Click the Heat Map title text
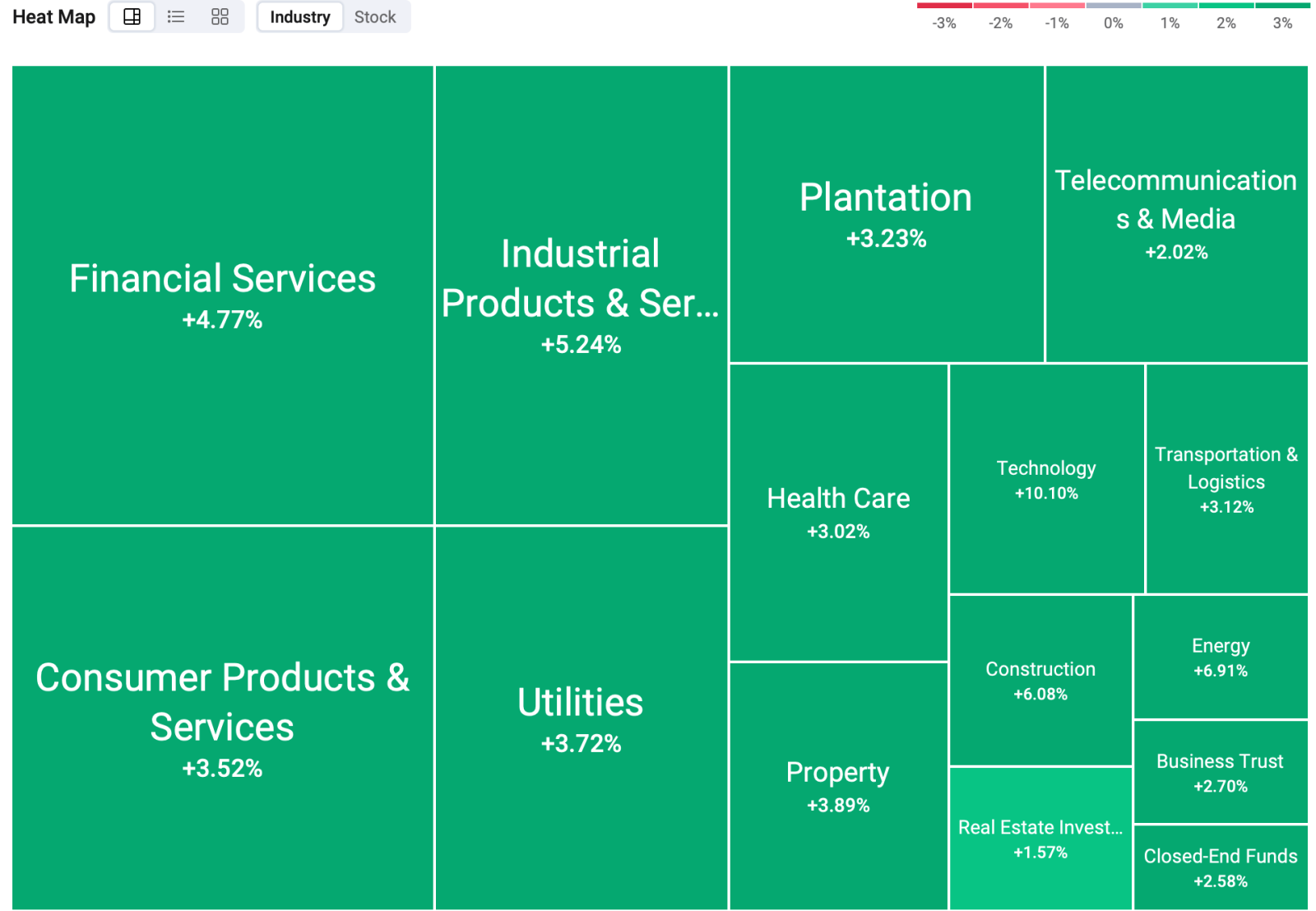Screen dimensions: 1316x911 pyautogui.click(x=54, y=16)
